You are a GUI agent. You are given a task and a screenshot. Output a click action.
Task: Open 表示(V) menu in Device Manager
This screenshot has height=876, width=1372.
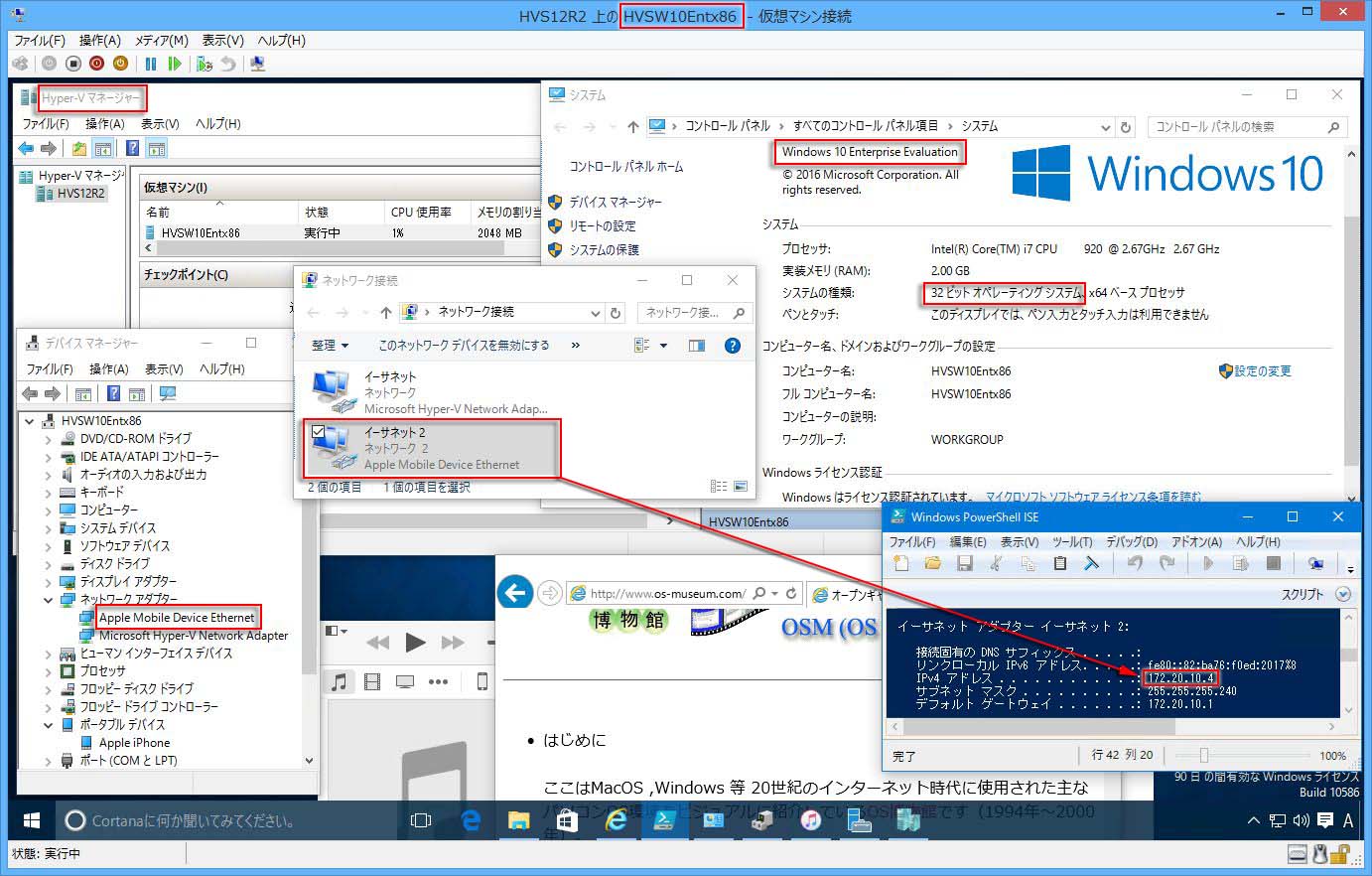164,369
